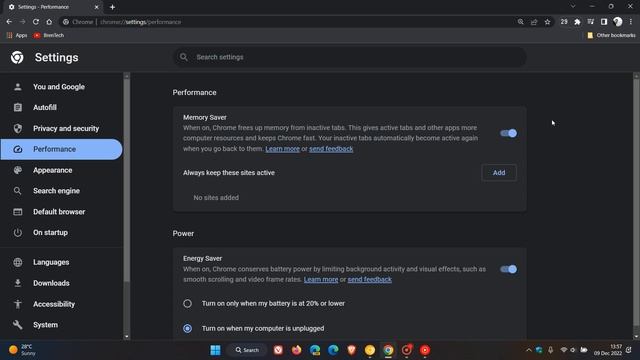Open Energy Saver Learn more link
Viewport: 640px width, 360px height.
(x=321, y=280)
